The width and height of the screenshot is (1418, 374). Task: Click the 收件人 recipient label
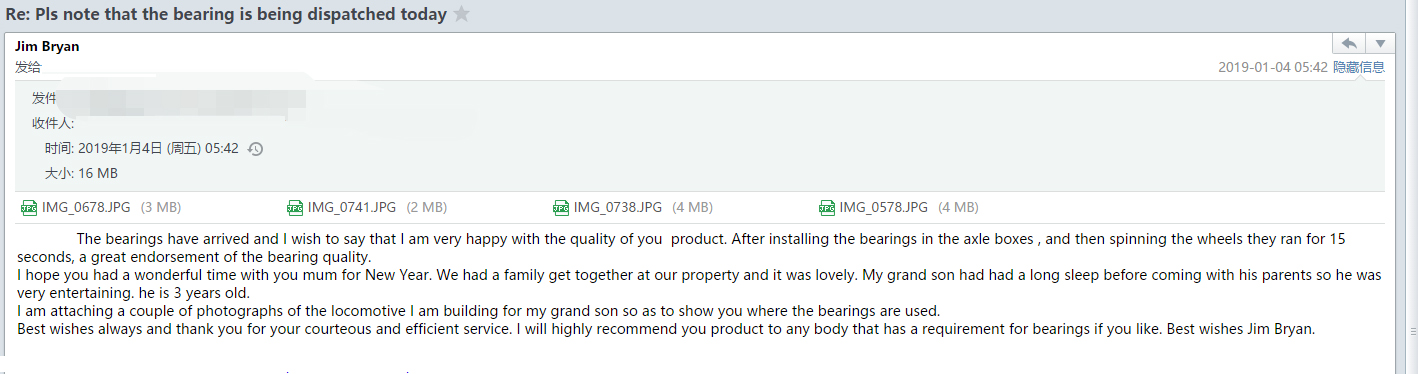[x=53, y=124]
